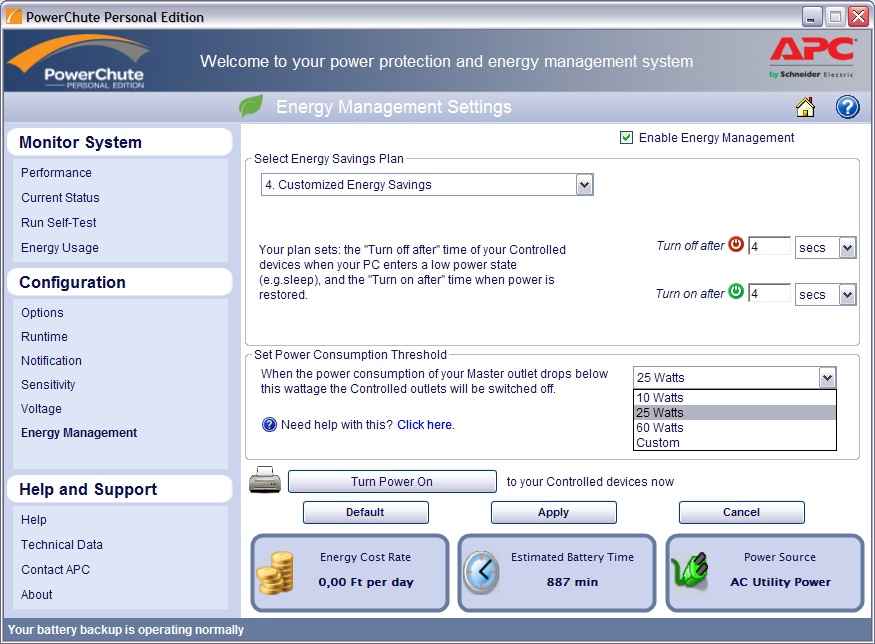
Task: Open Technical Data page
Action: [62, 545]
